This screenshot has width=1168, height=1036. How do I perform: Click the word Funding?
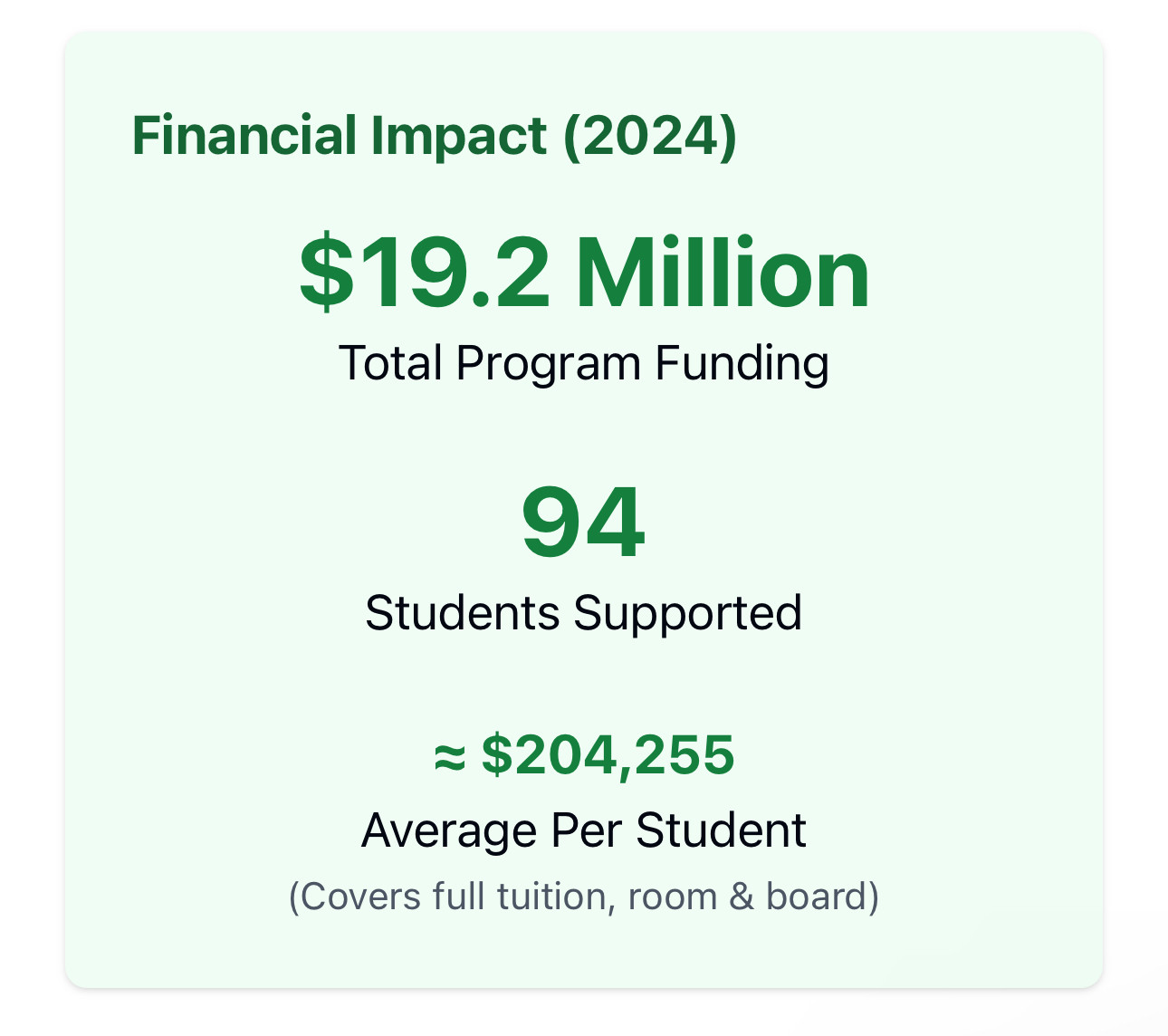(x=742, y=364)
